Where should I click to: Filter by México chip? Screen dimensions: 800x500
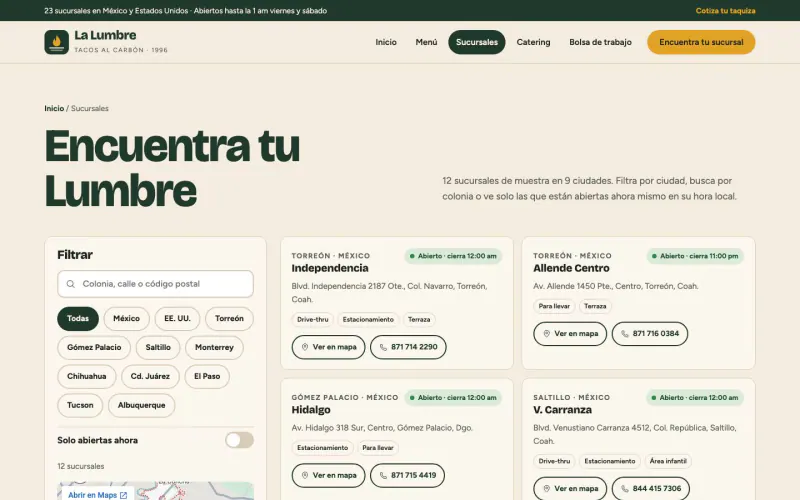[x=127, y=319]
